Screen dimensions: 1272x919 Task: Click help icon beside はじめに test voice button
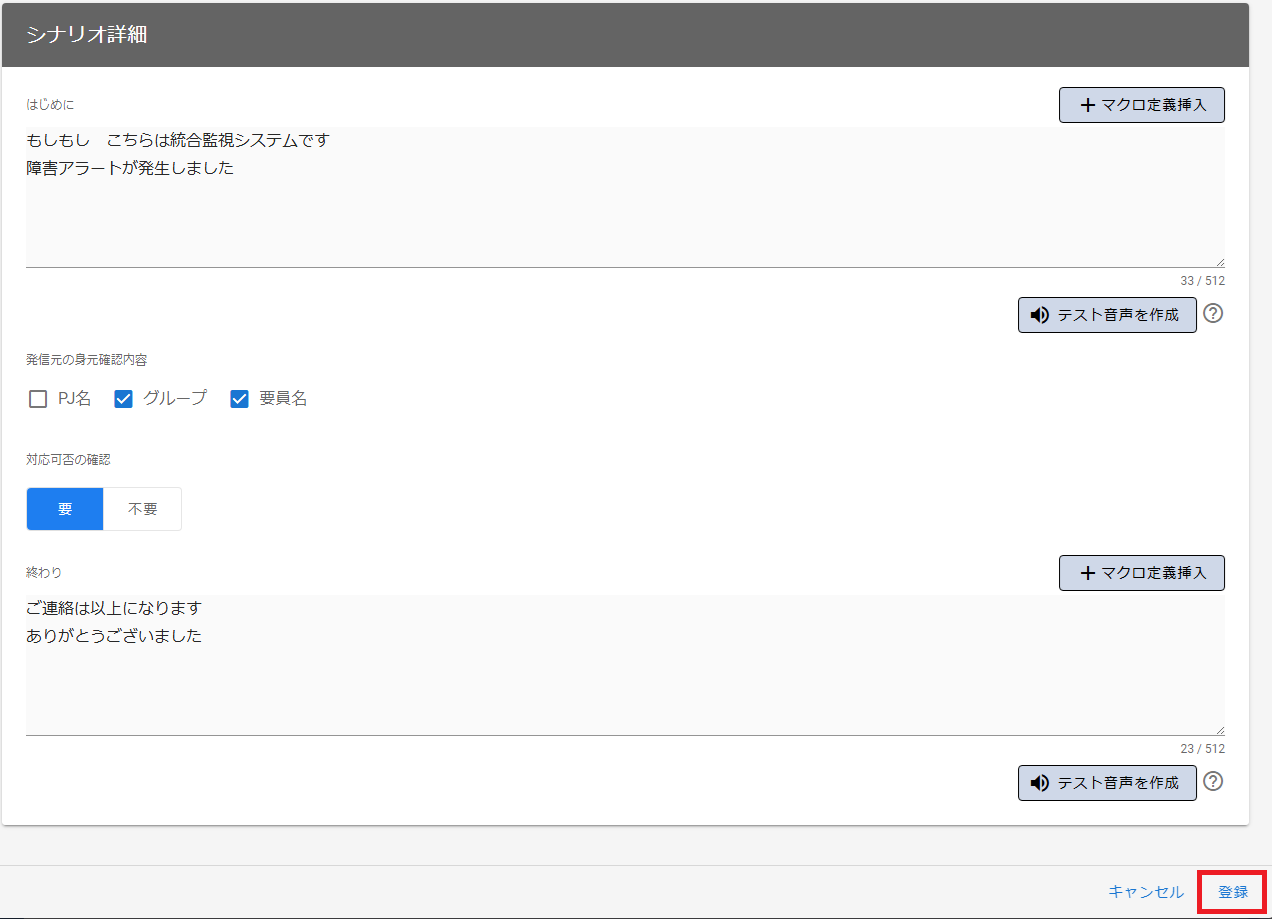click(1213, 314)
